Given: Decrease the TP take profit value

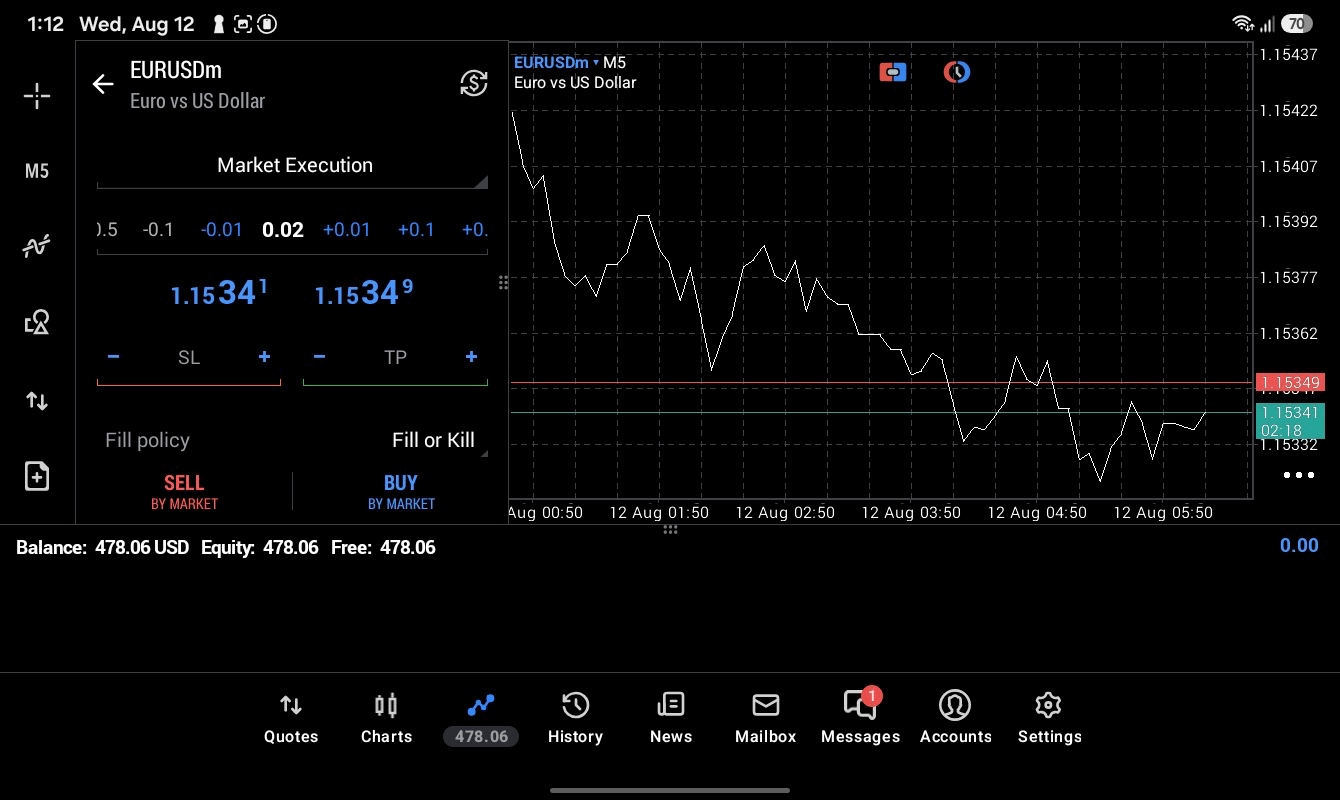Looking at the screenshot, I should 319,357.
